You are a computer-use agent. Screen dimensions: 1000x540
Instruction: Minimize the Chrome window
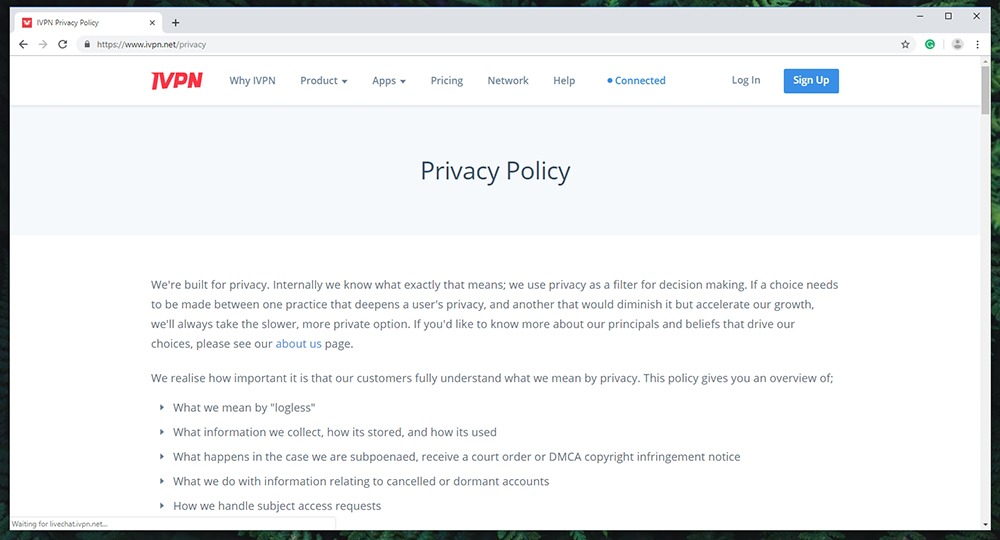point(920,16)
